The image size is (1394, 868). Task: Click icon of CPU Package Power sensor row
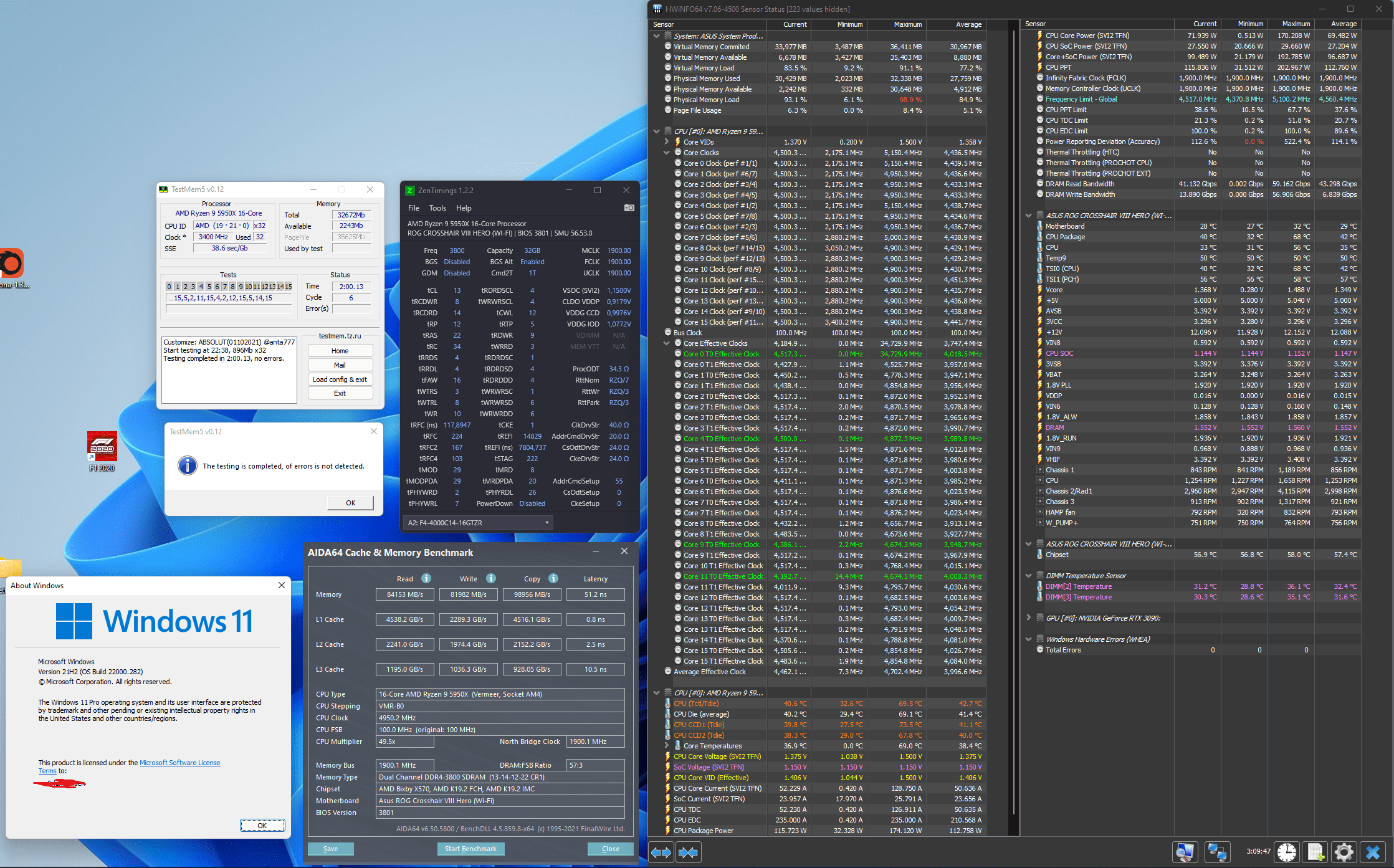click(667, 831)
